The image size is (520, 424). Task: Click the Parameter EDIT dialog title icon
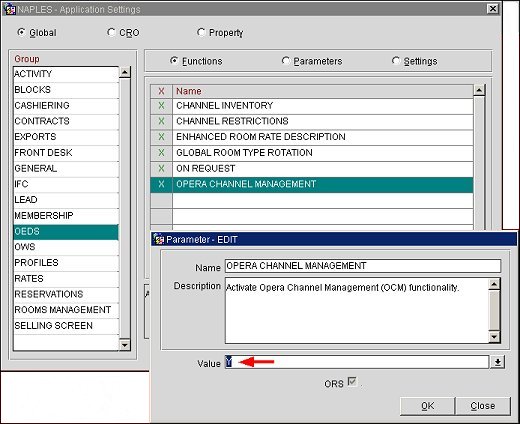coord(159,239)
